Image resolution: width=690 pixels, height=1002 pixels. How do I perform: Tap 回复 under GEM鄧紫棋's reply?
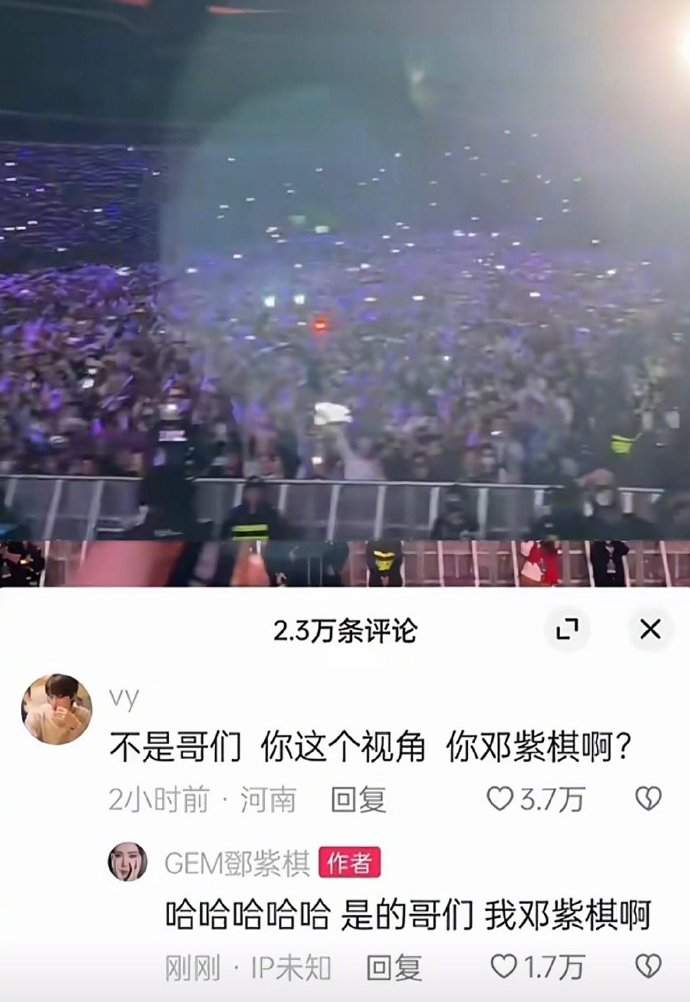click(394, 967)
